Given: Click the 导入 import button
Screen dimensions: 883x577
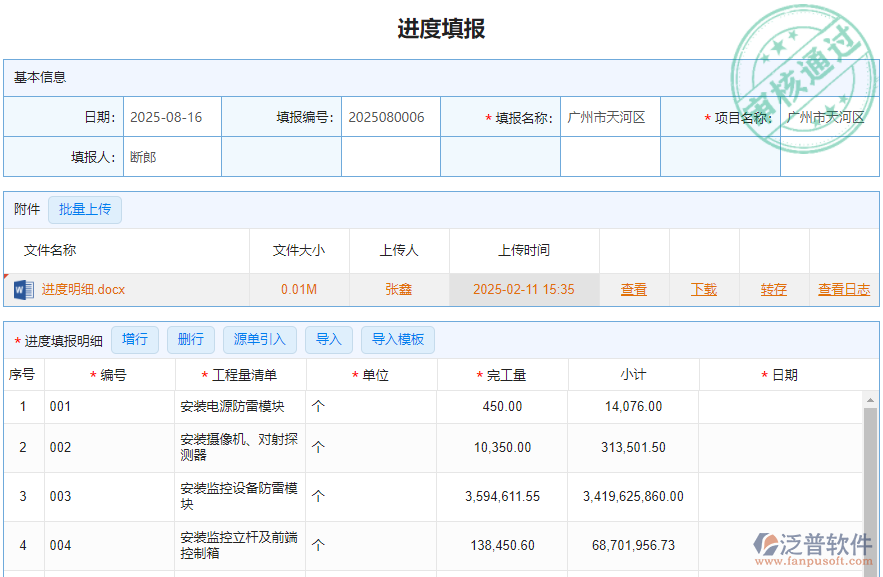Looking at the screenshot, I should 329,339.
